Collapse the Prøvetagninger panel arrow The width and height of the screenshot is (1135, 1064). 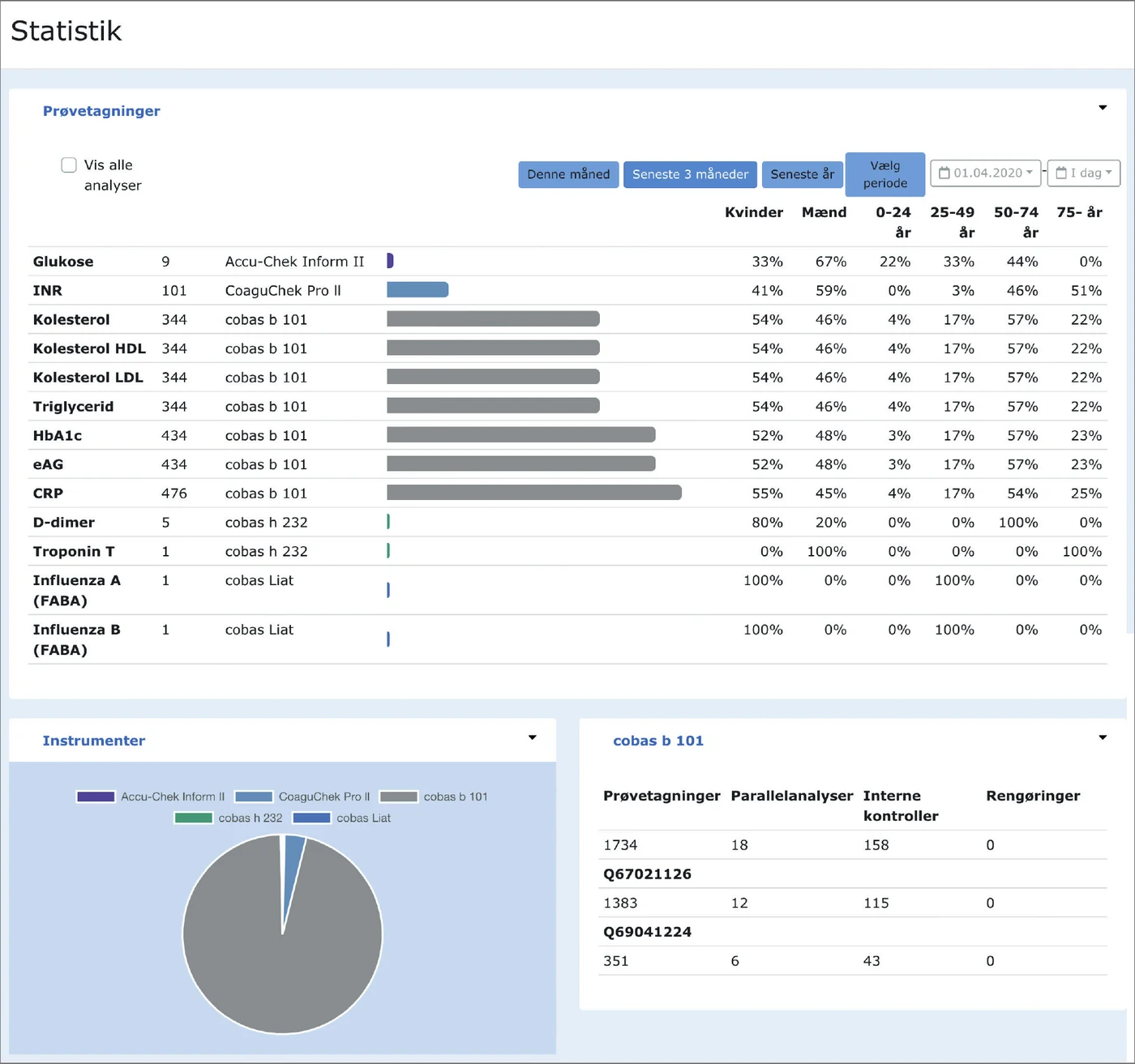1103,108
